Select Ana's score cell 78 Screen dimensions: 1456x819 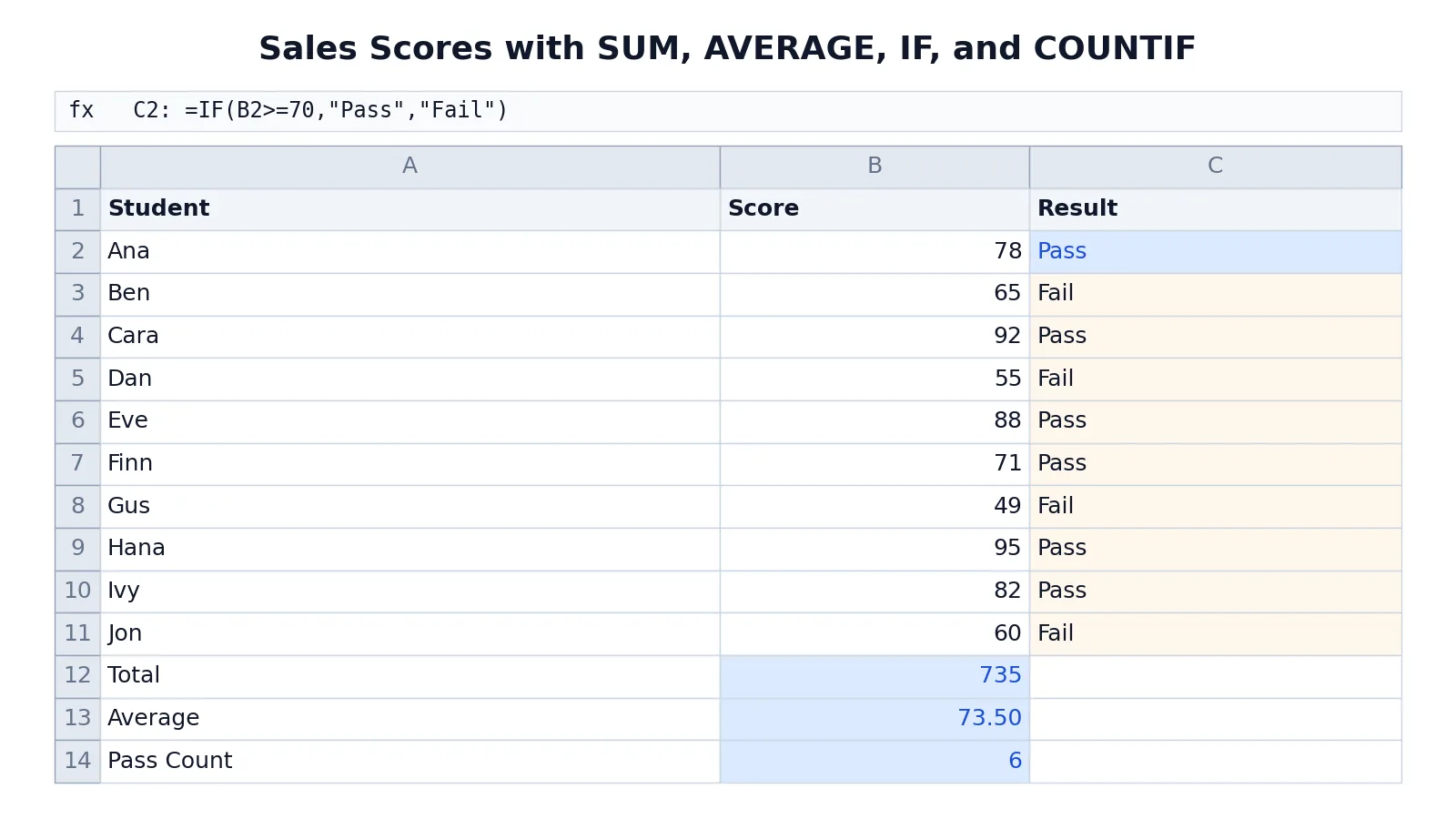tap(875, 252)
